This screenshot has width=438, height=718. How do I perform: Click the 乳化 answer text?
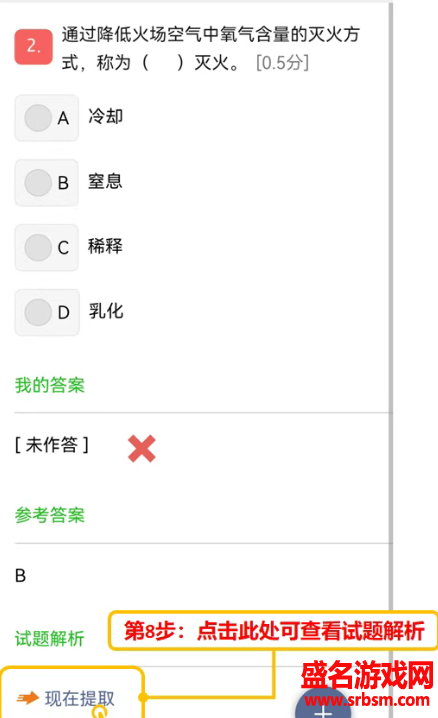(x=106, y=311)
